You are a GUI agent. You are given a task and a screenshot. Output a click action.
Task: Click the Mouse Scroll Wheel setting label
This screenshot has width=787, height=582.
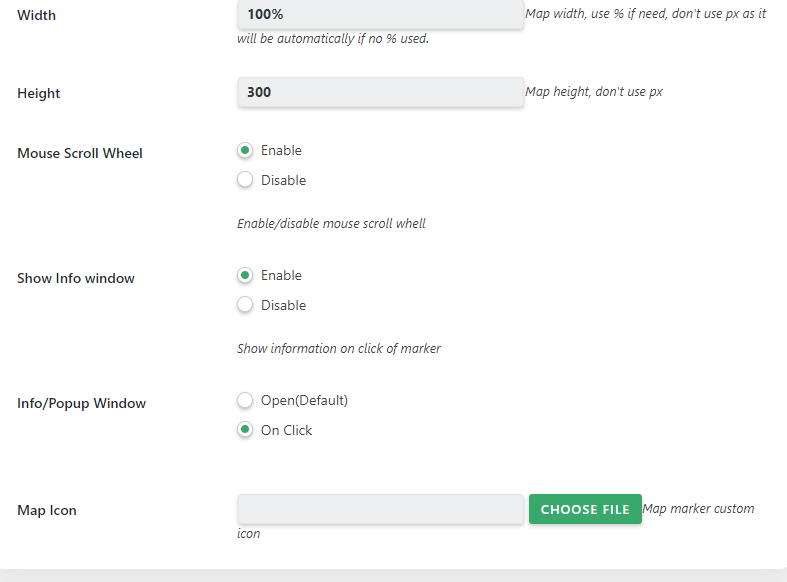click(80, 153)
